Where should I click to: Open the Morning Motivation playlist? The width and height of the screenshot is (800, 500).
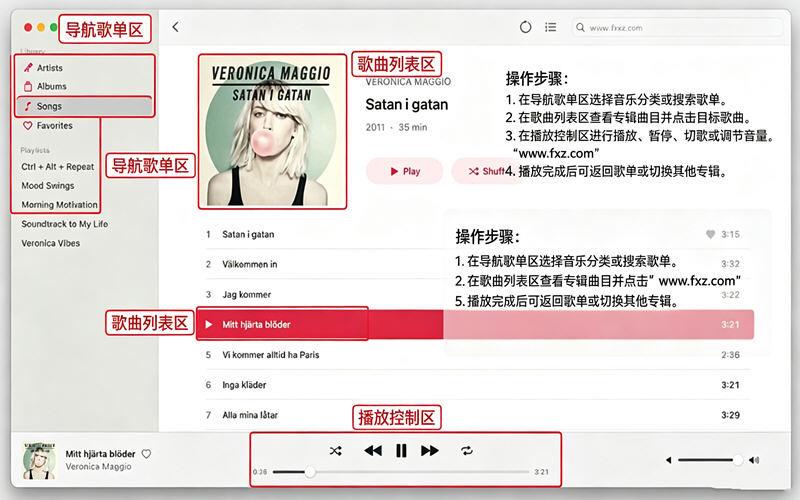coord(59,205)
